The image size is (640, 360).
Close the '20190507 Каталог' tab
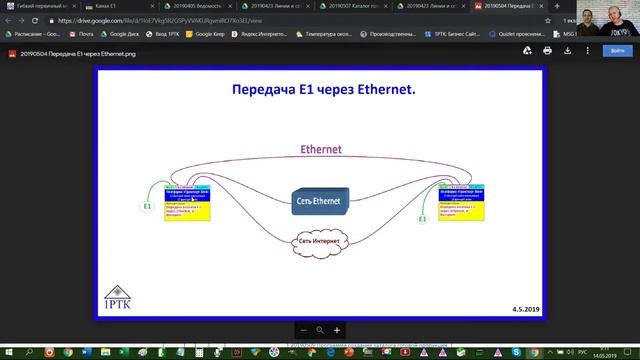click(386, 6)
